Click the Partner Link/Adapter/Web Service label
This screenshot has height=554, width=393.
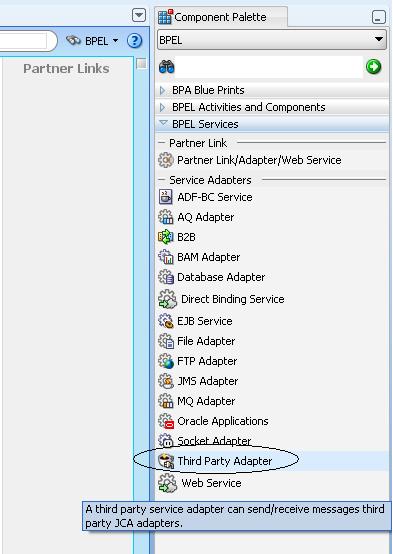(x=259, y=160)
